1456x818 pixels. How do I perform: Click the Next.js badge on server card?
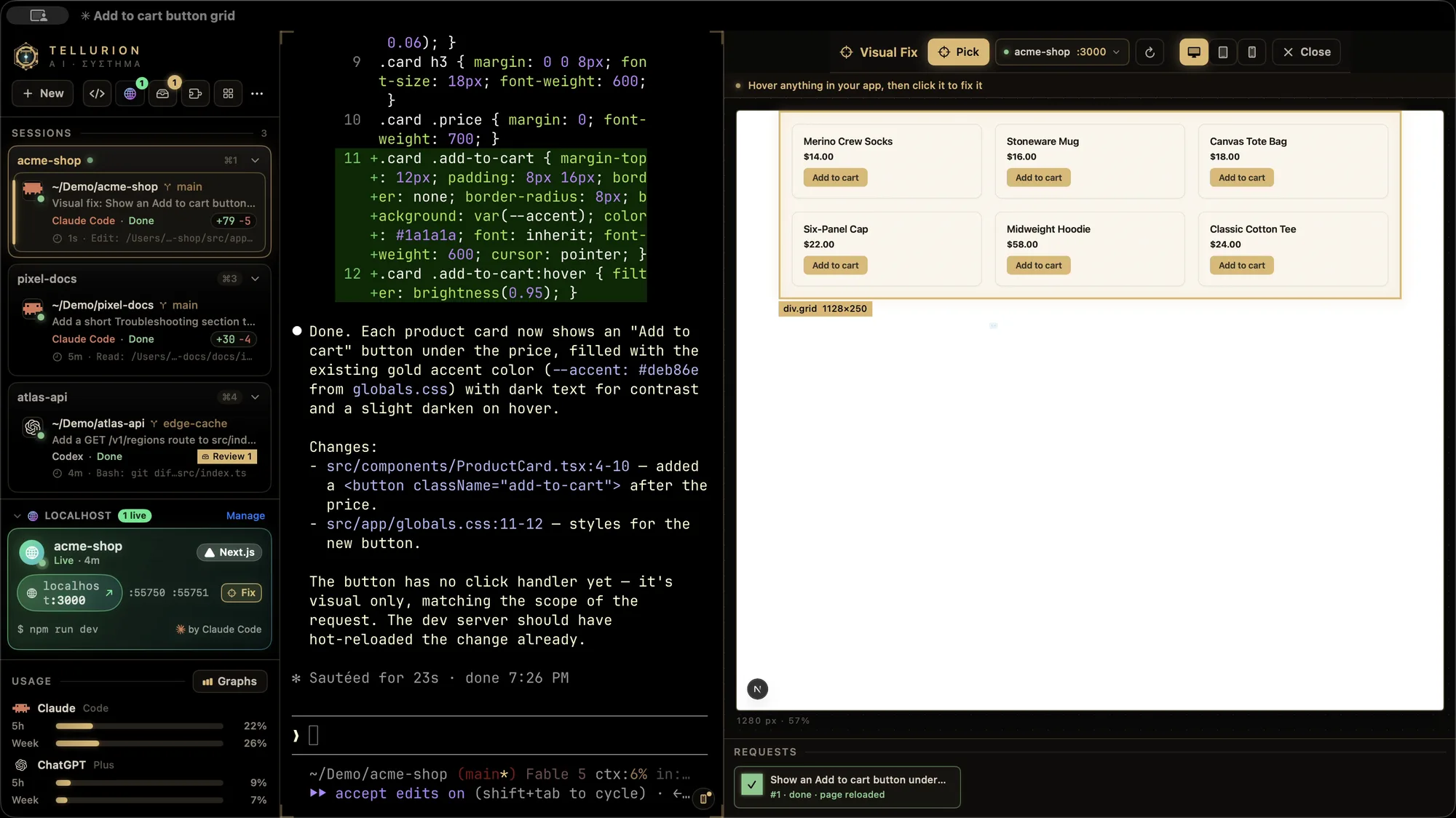pyautogui.click(x=229, y=552)
